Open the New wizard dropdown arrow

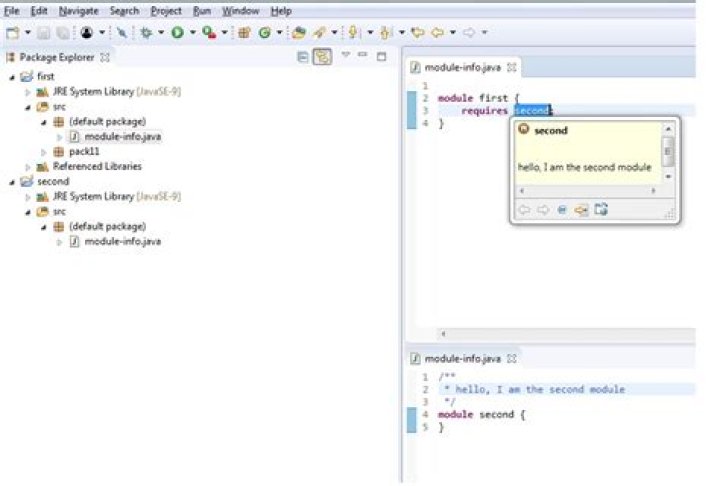point(28,33)
